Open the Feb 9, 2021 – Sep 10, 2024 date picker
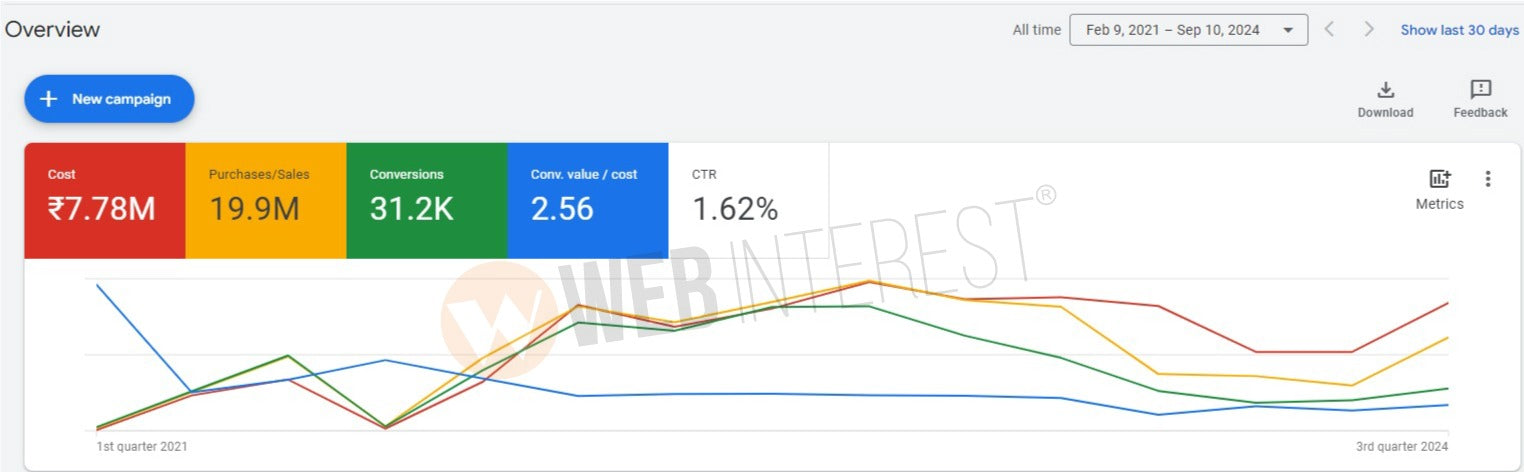Screen dimensions: 1524x472 (1172, 30)
